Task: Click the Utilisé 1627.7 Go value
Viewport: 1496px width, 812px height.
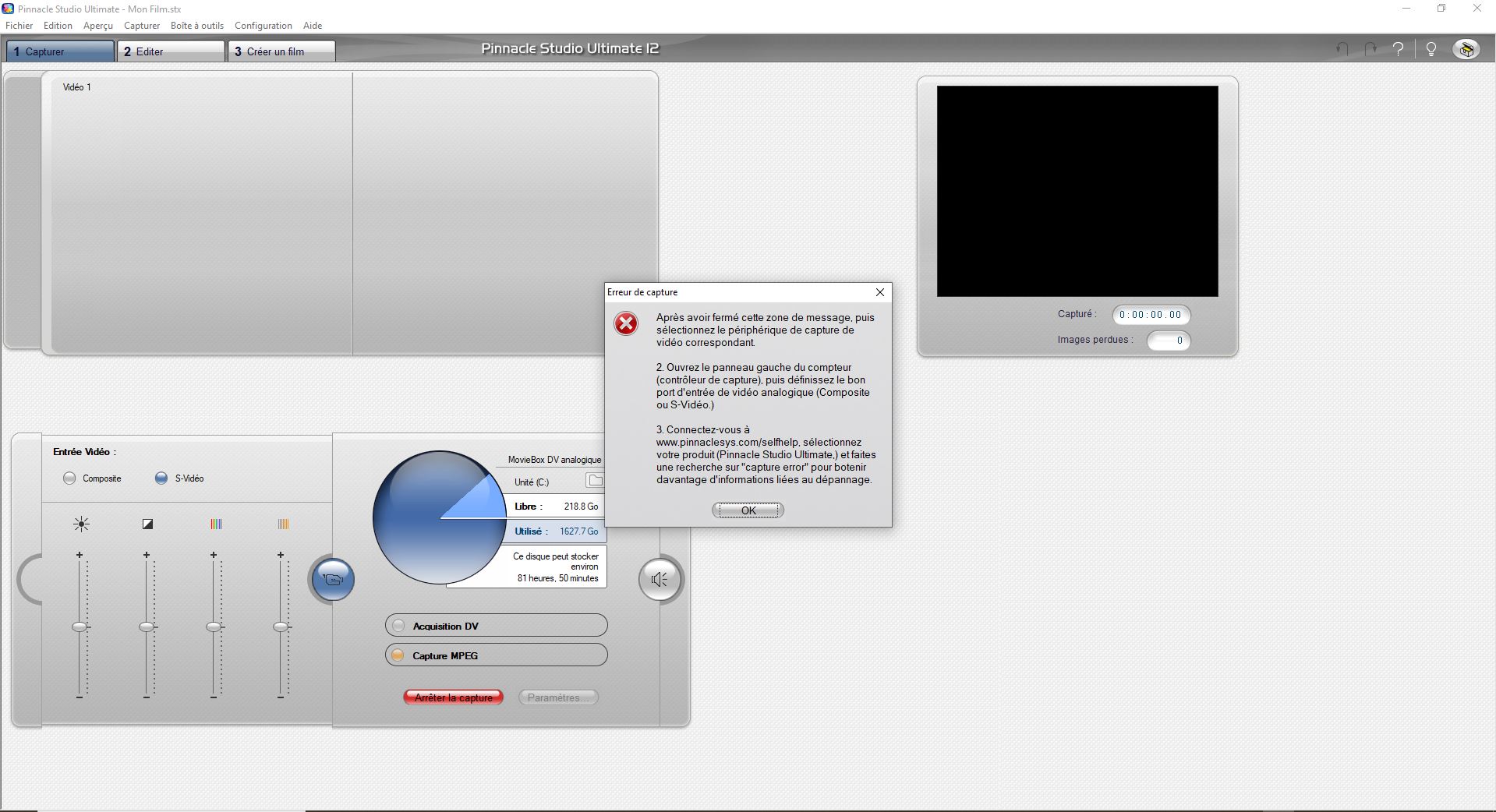Action: click(x=579, y=531)
